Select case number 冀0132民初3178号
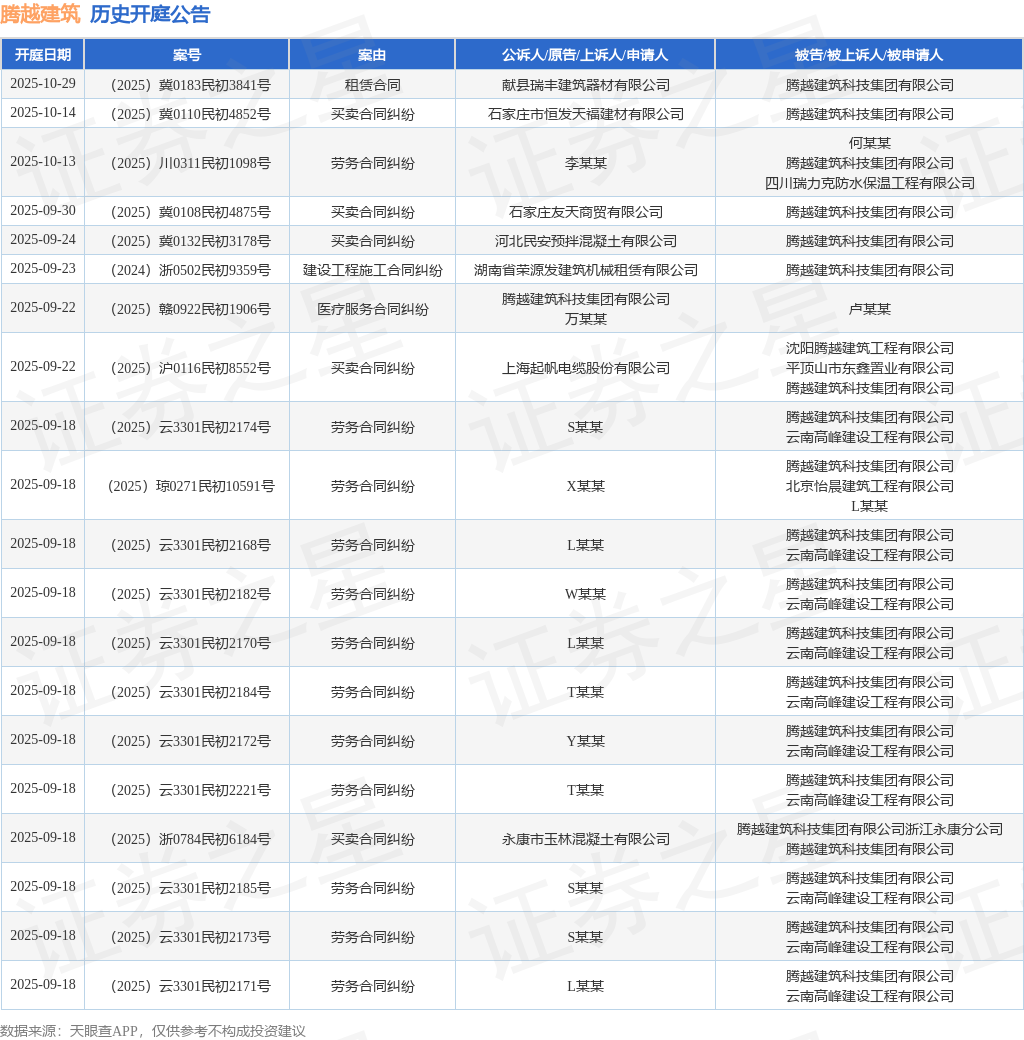 [x=190, y=241]
